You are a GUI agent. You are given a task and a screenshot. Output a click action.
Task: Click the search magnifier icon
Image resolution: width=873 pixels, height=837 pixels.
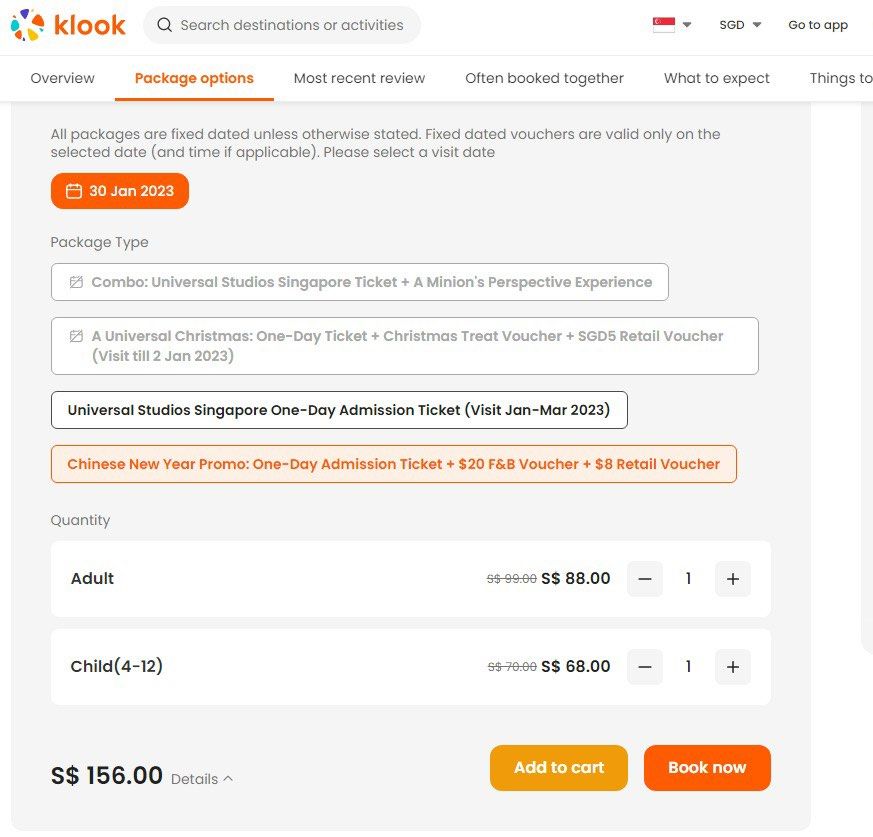165,25
